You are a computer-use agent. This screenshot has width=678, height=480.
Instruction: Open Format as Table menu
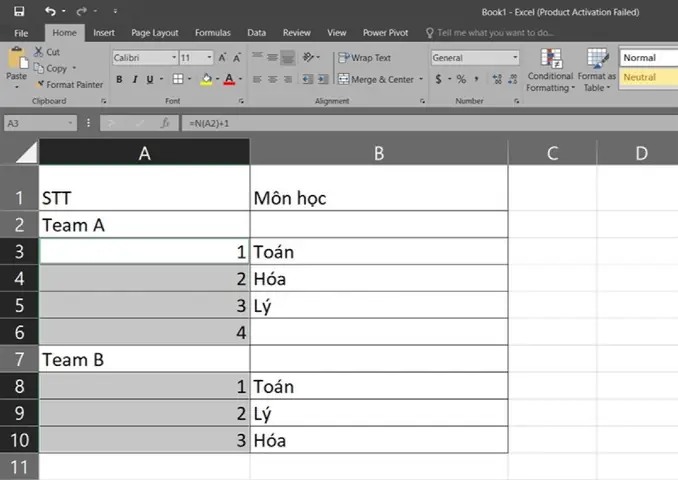[x=597, y=69]
